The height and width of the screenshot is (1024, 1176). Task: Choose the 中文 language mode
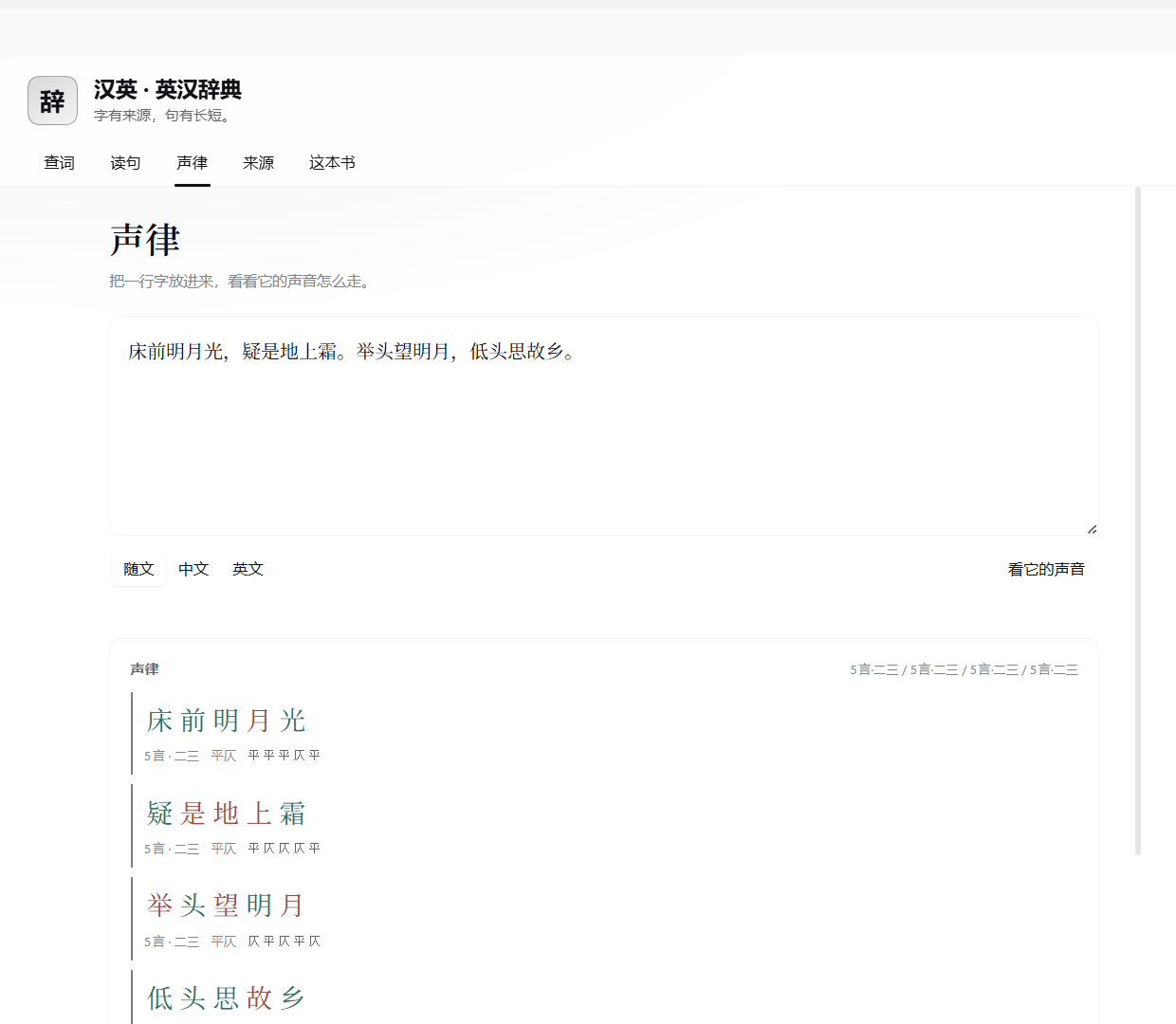(x=193, y=569)
